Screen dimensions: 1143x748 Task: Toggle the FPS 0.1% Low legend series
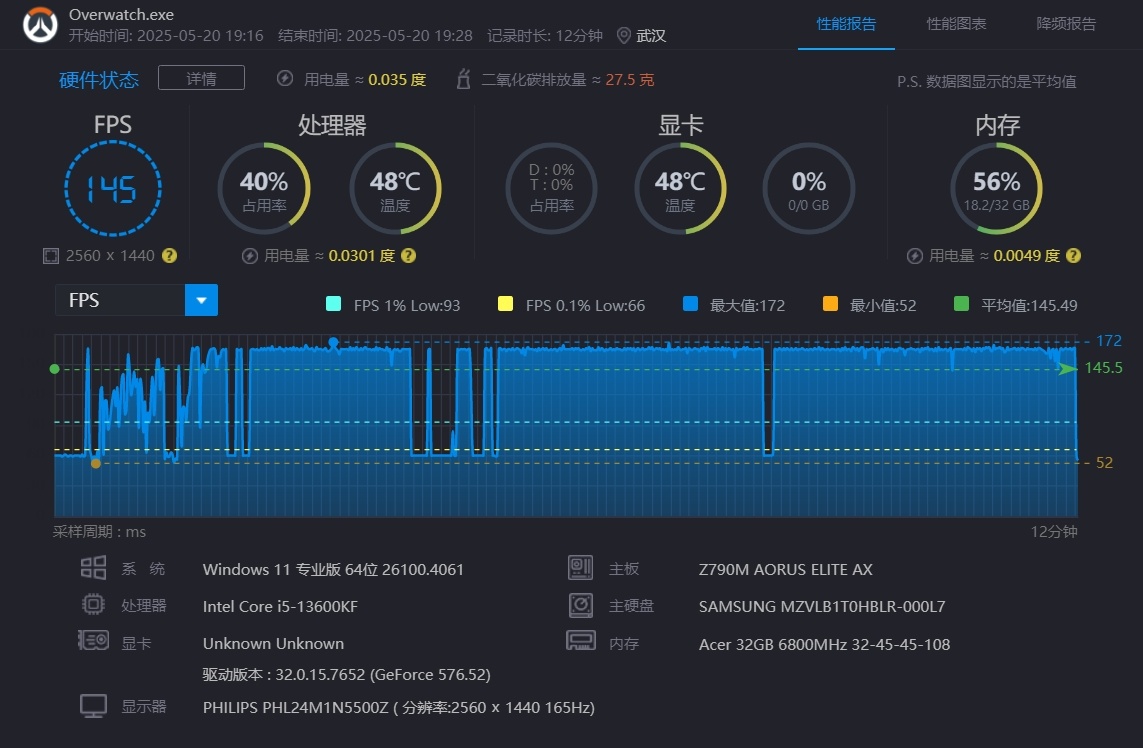click(505, 304)
